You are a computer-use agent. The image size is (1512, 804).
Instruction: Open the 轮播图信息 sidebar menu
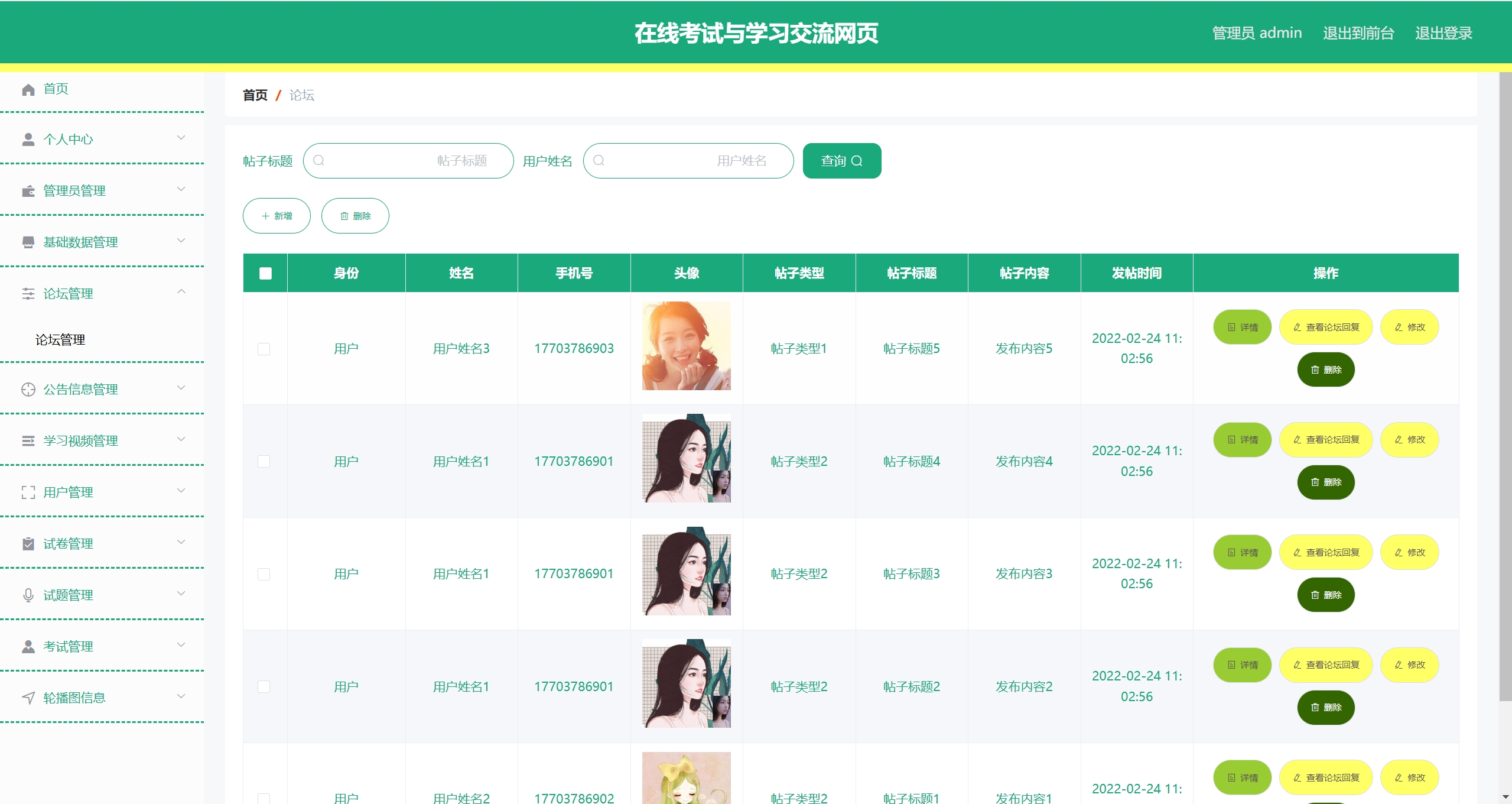102,698
